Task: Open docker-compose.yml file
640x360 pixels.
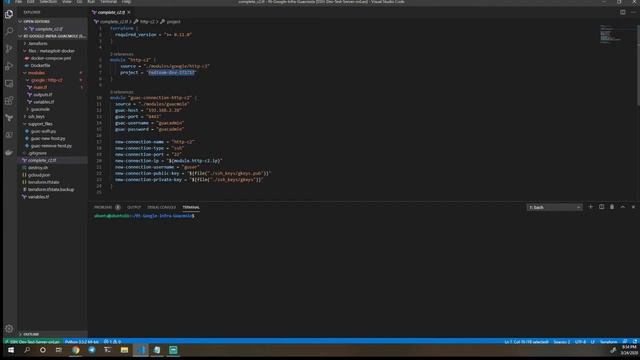Action: (51, 58)
